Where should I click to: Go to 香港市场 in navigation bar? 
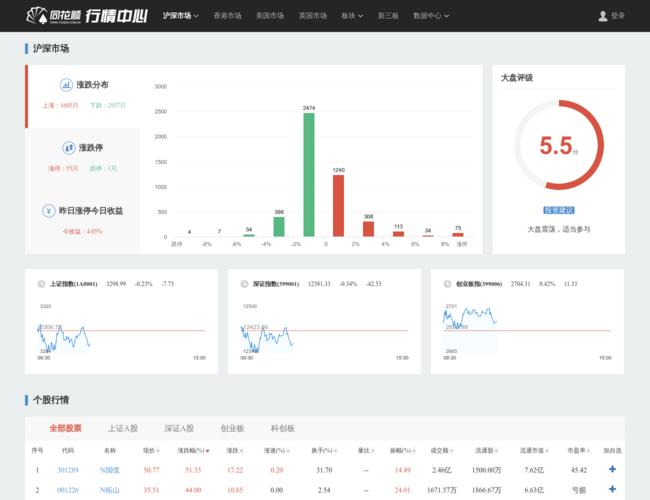click(227, 16)
